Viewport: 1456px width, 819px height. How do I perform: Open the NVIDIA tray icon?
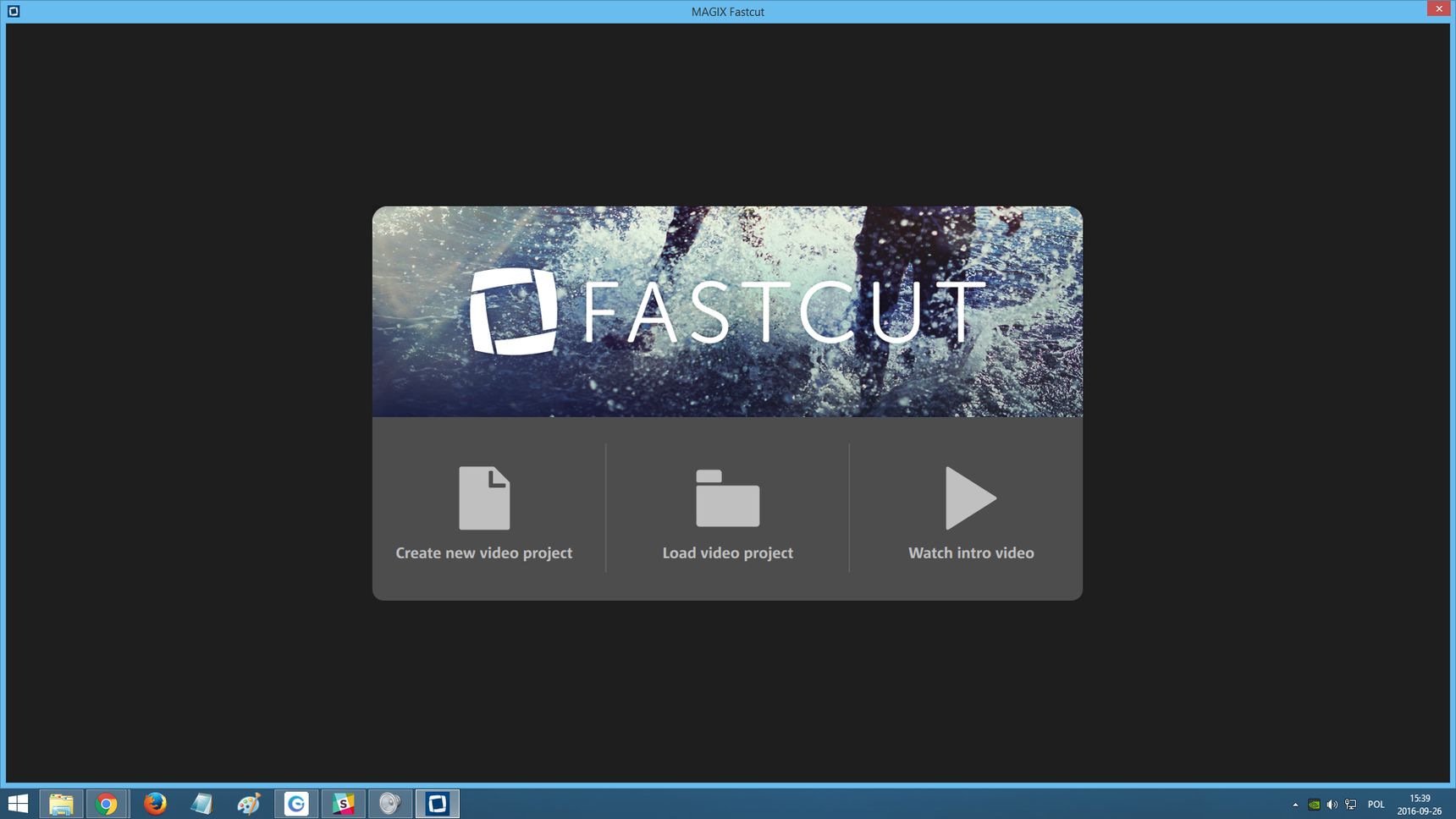click(1314, 805)
